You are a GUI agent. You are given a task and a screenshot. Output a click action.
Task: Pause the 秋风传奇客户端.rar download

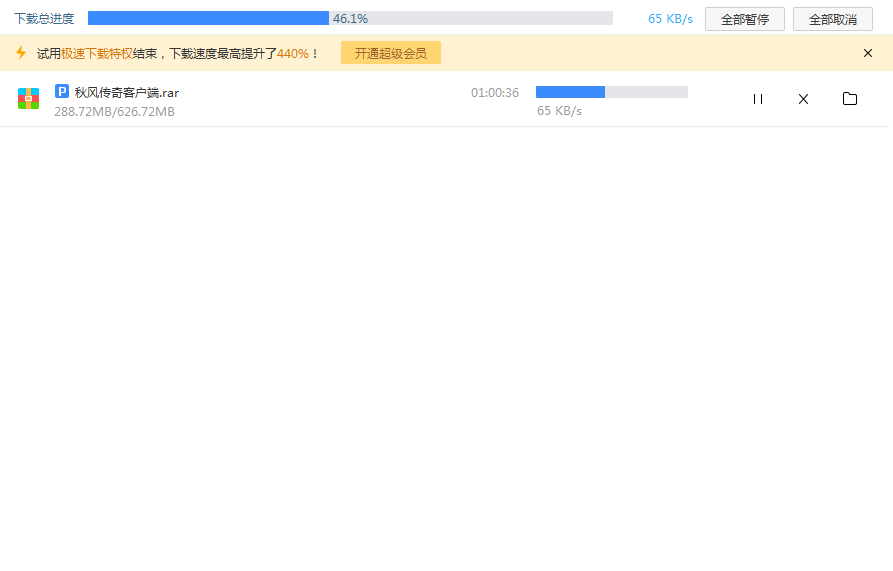[757, 99]
